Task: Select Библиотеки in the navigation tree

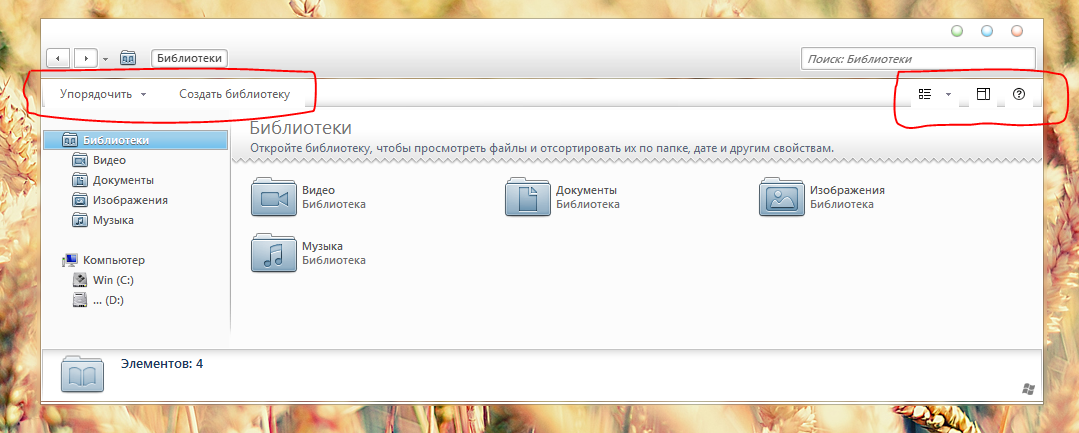Action: [x=135, y=140]
